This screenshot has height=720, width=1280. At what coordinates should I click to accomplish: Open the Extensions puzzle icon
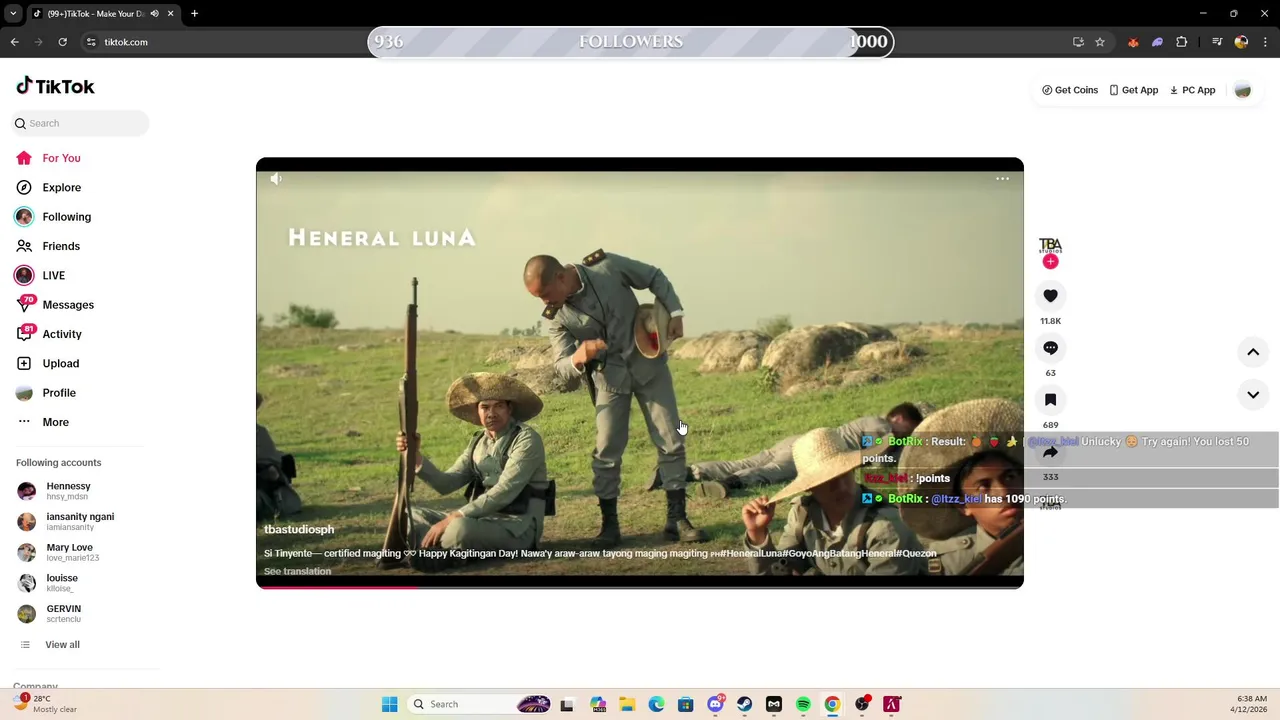pyautogui.click(x=1182, y=42)
